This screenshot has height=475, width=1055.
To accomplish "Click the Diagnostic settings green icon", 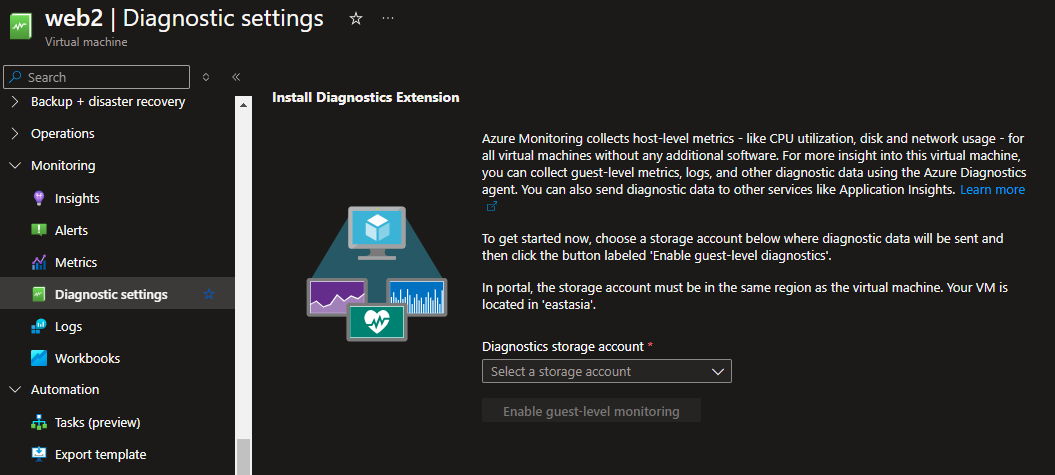I will [x=39, y=295].
